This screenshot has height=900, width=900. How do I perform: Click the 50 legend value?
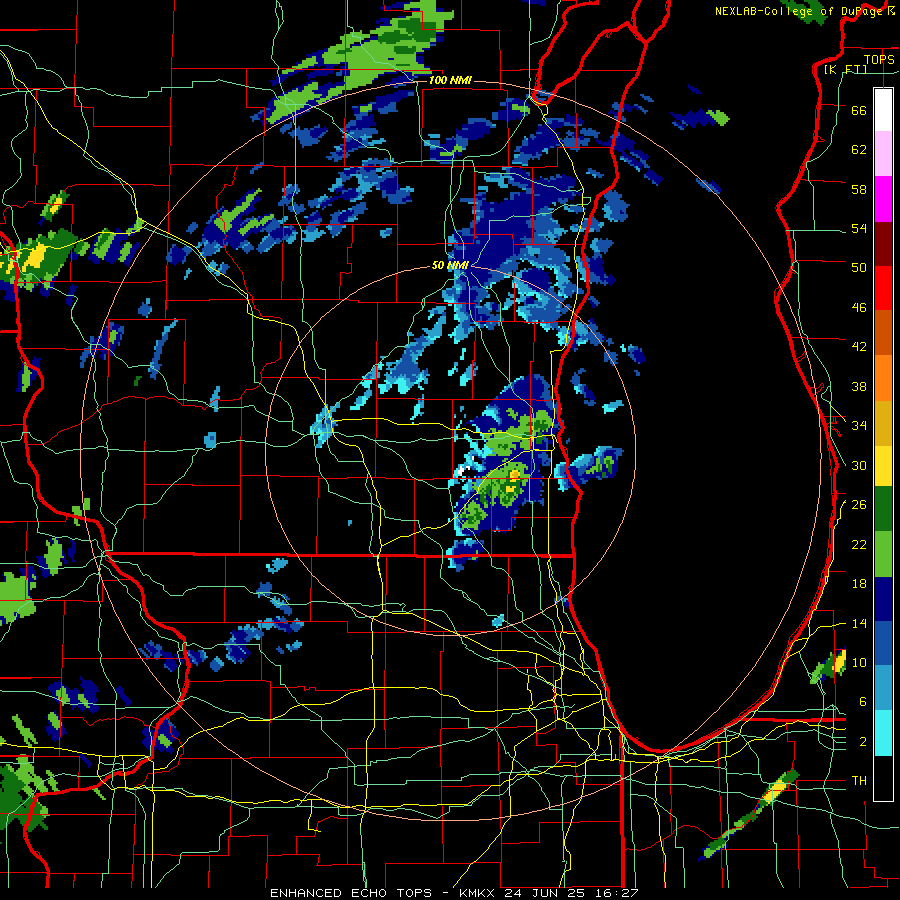[x=859, y=267]
